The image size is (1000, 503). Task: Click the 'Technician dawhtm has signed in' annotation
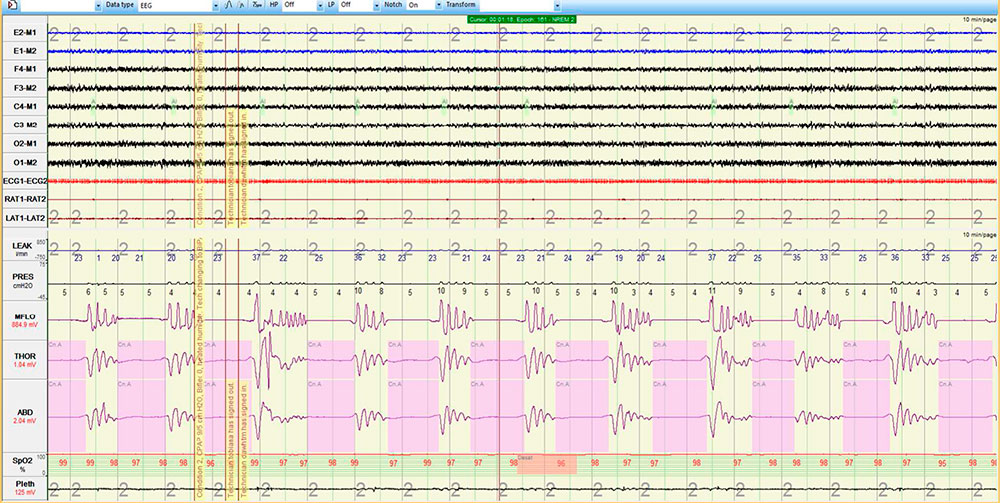(x=244, y=440)
